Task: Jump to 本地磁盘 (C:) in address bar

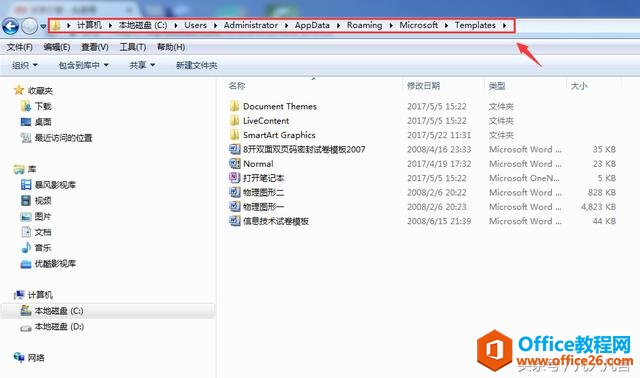Action: click(143, 25)
